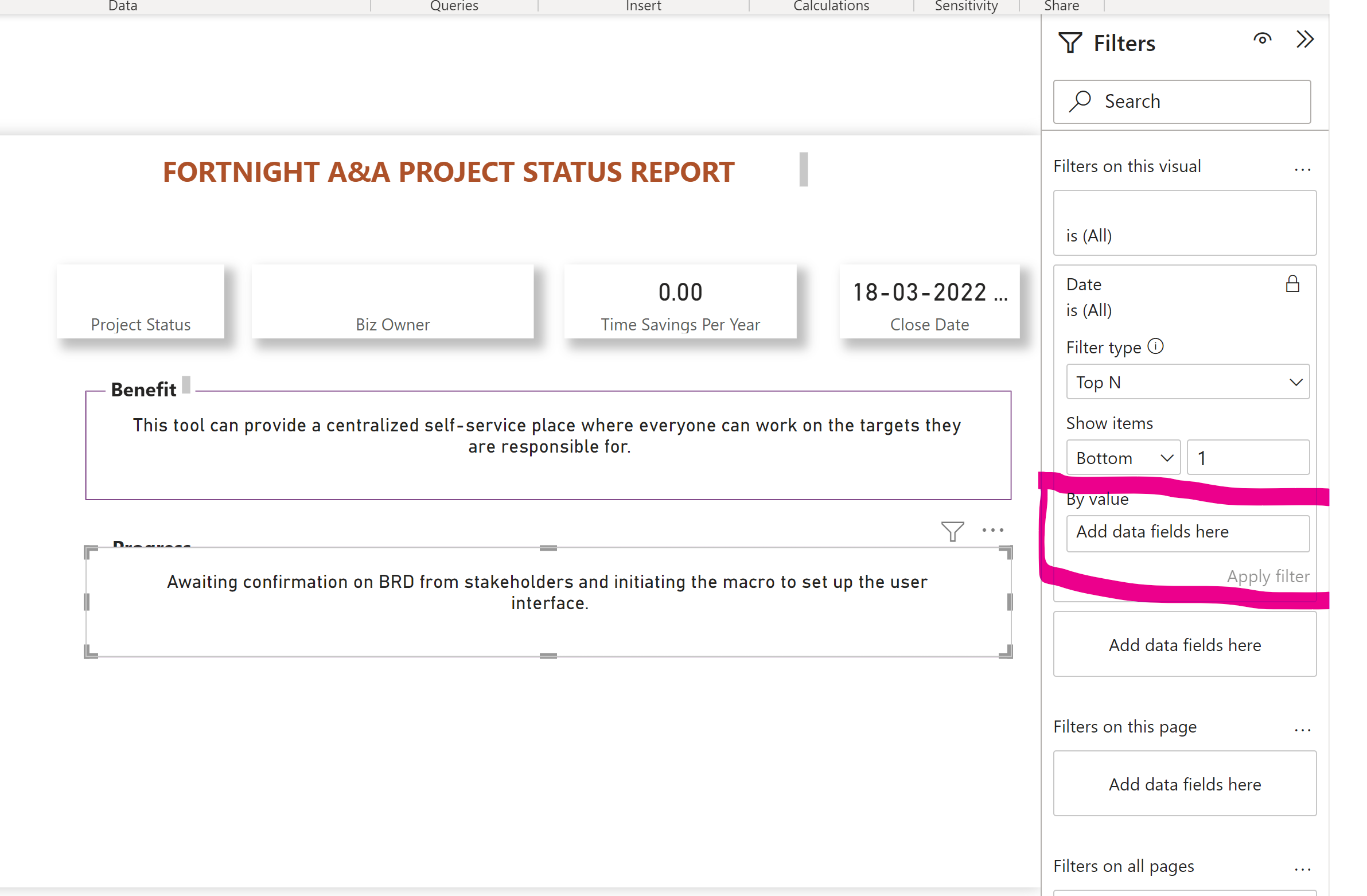
Task: Click the Benefit heading label
Action: pyautogui.click(x=143, y=389)
